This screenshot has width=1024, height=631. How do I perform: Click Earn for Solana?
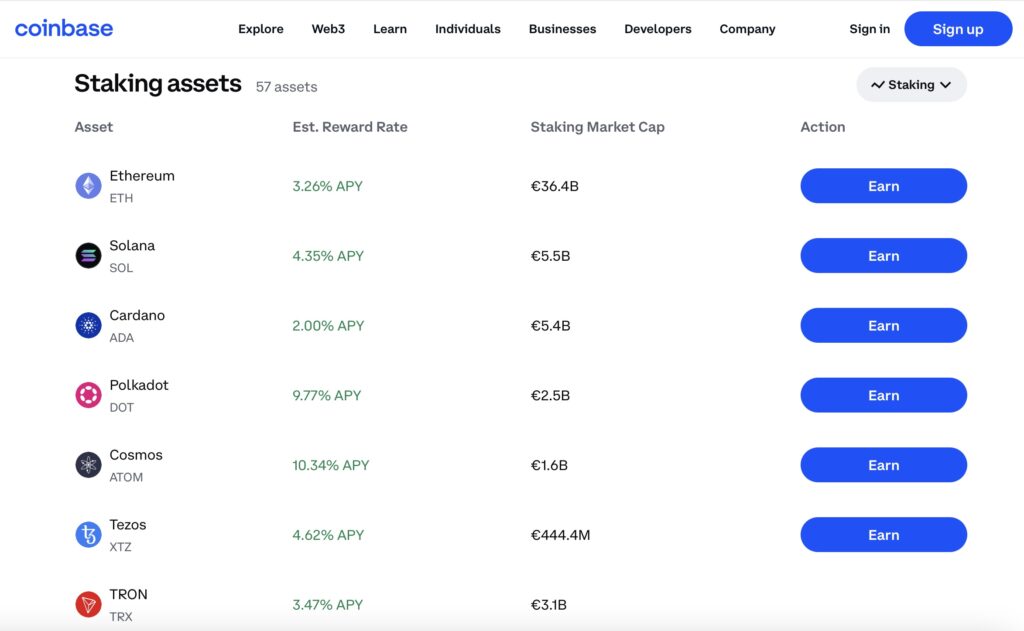(x=884, y=255)
